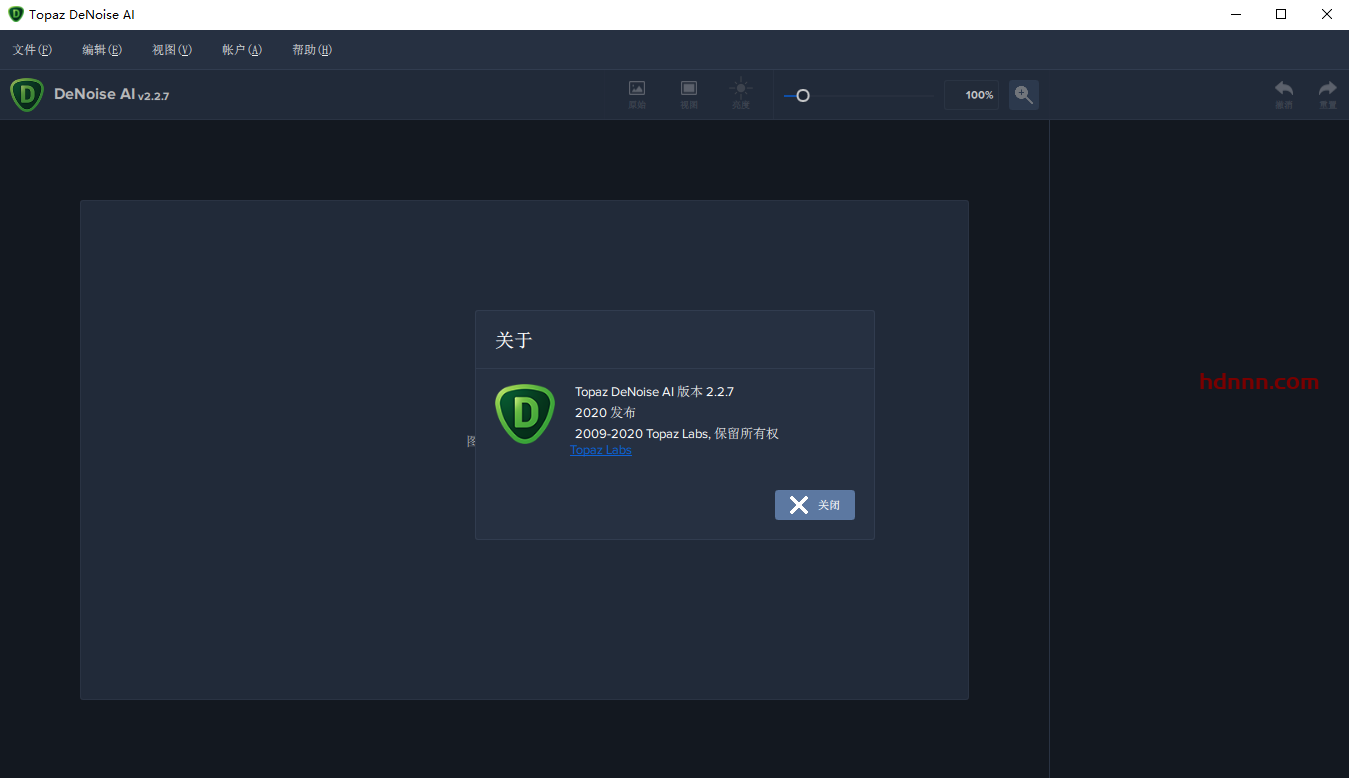
Task: Click the 关闭 button in About dialog
Action: (815, 505)
